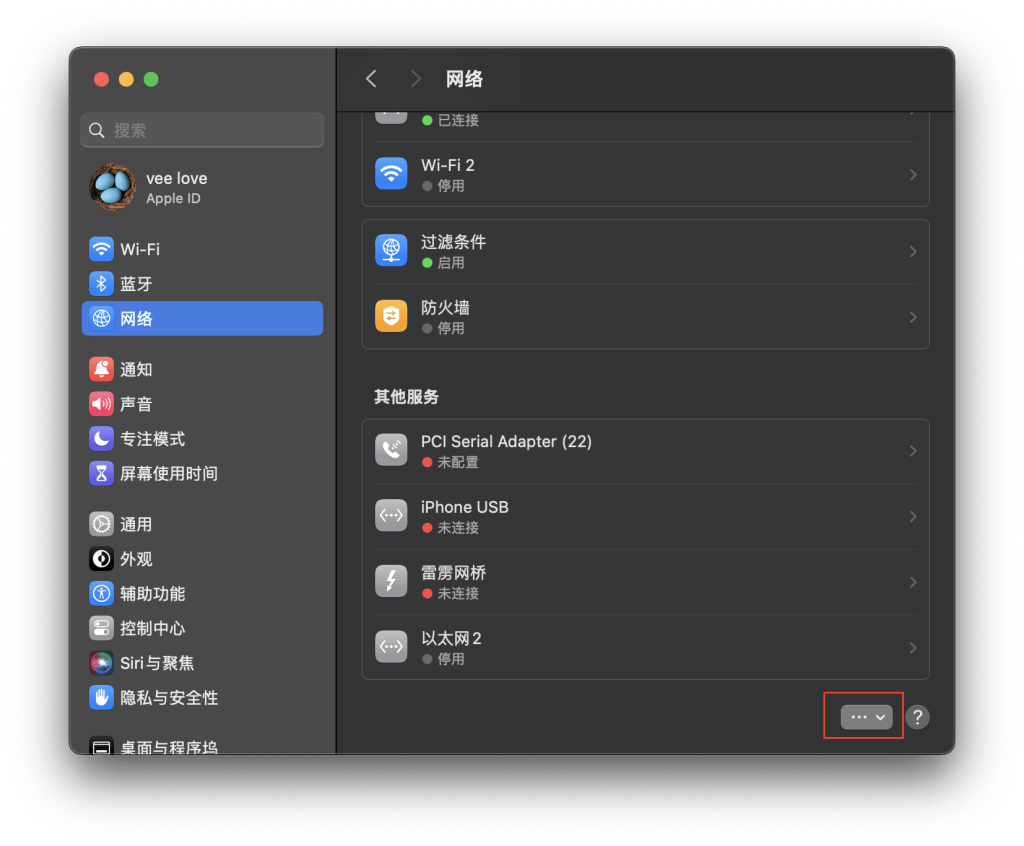The width and height of the screenshot is (1024, 846).
Task: Select the 辅助功能 accessibility icon
Action: 101,593
